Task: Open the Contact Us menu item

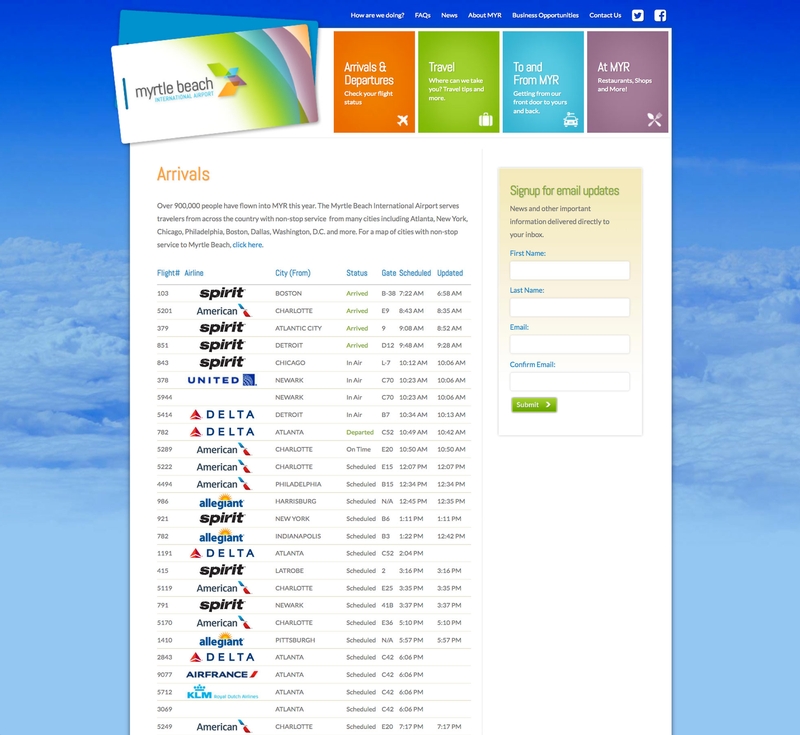Action: tap(605, 15)
